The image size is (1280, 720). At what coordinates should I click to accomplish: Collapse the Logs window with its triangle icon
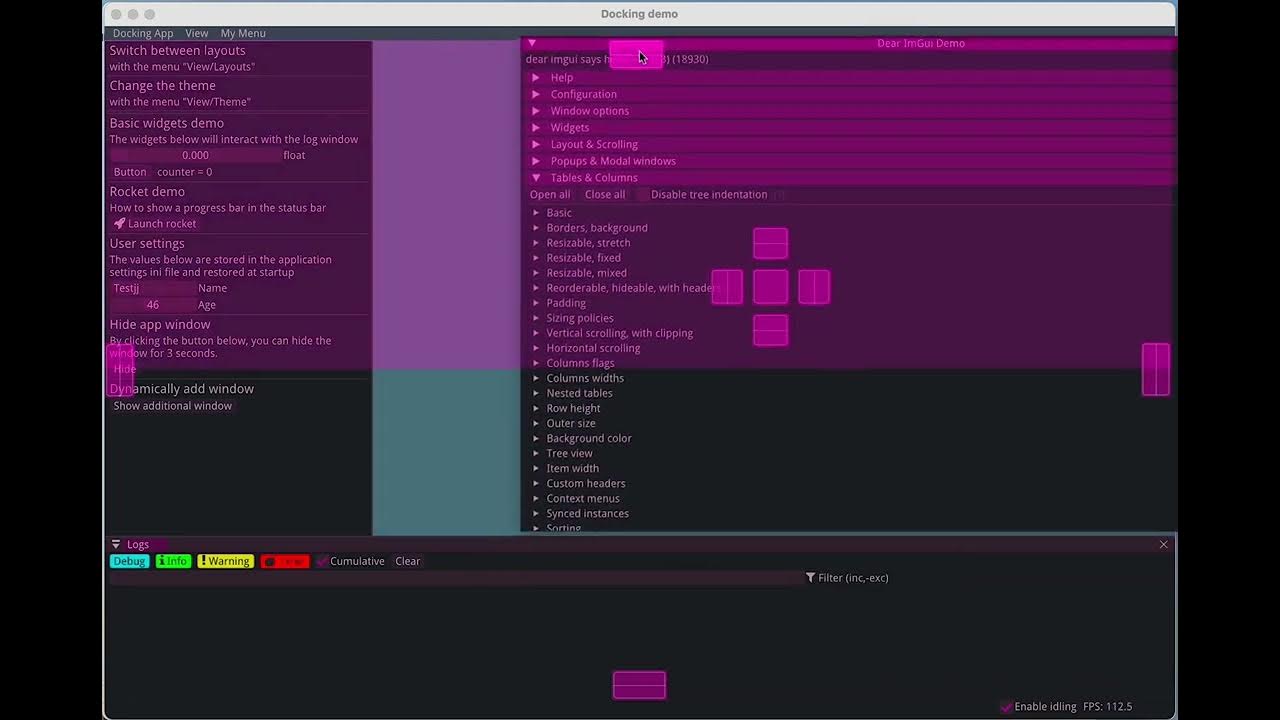(x=116, y=544)
